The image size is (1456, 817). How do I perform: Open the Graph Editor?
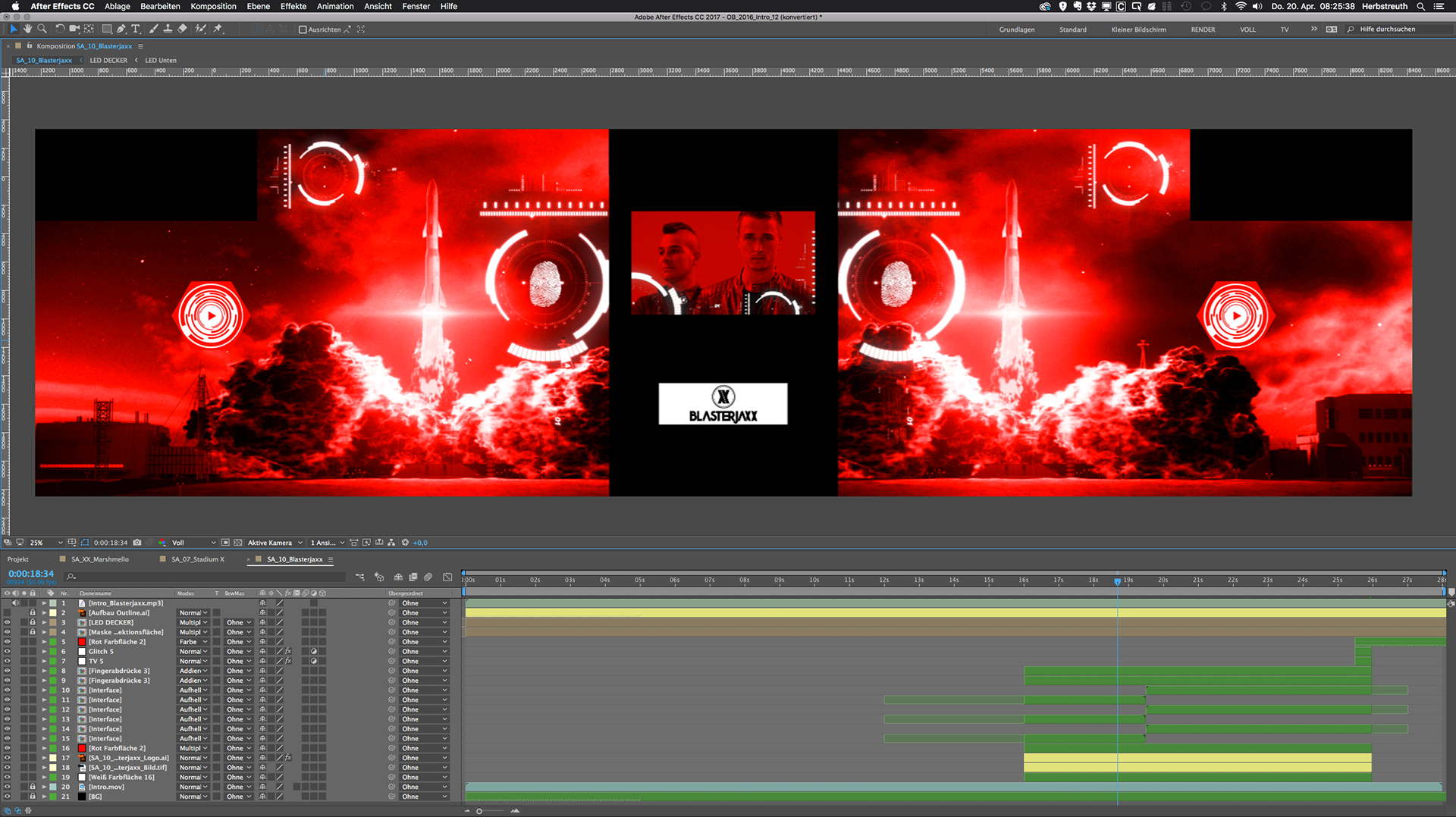(447, 578)
